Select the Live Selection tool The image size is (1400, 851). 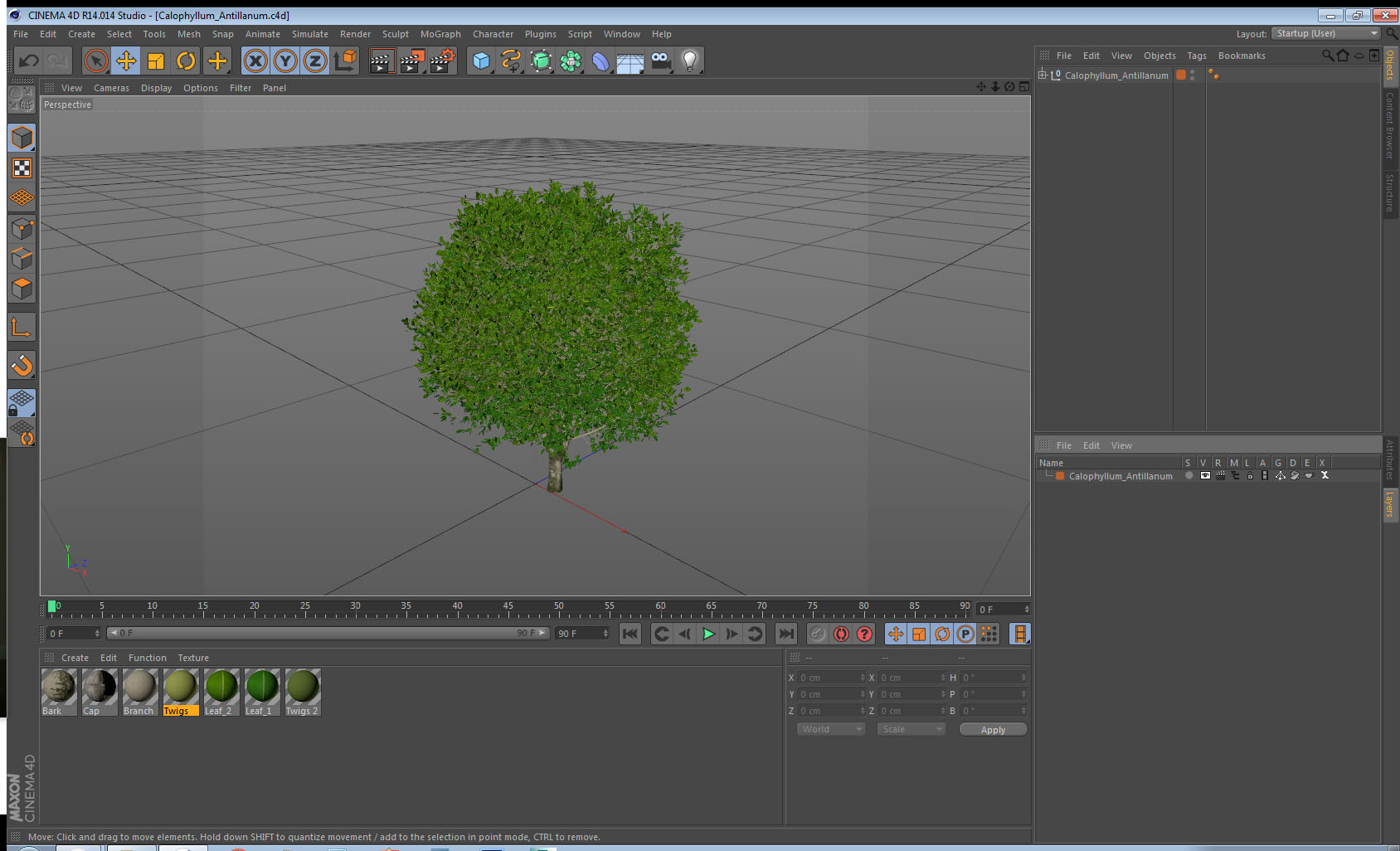tap(96, 61)
